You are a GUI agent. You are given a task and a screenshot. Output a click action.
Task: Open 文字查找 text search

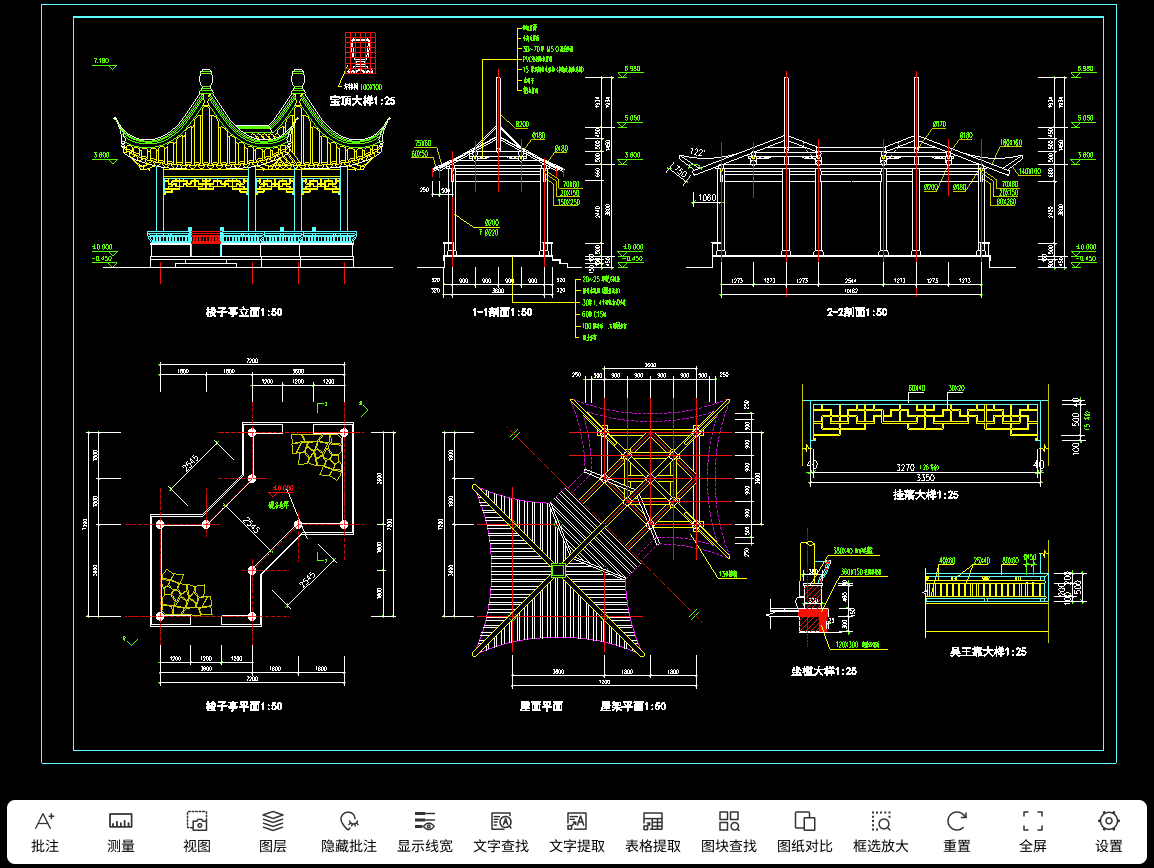(x=501, y=831)
